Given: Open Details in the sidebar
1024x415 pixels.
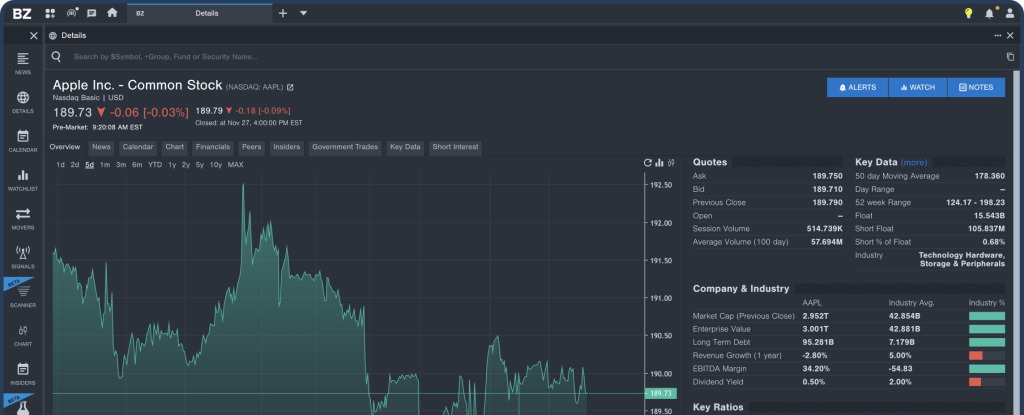Looking at the screenshot, I should pyautogui.click(x=23, y=103).
